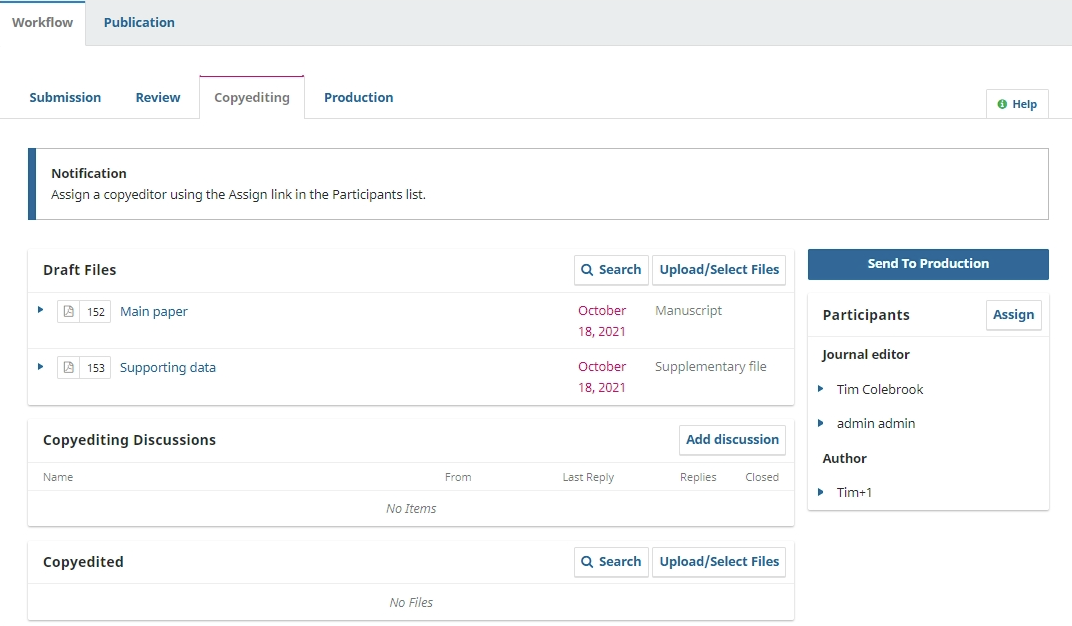Click the PDF icon for Supporting data
1072x626 pixels.
tap(69, 368)
